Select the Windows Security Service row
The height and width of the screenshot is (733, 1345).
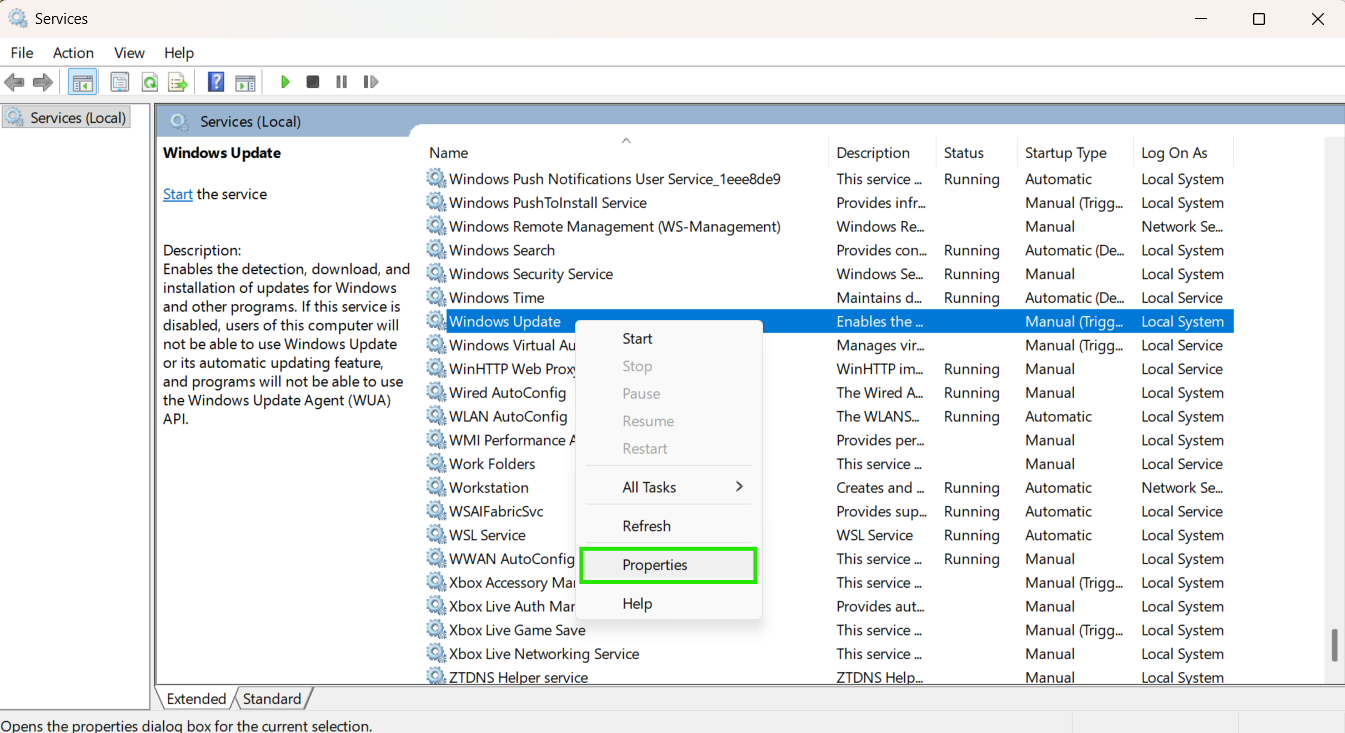(x=828, y=274)
